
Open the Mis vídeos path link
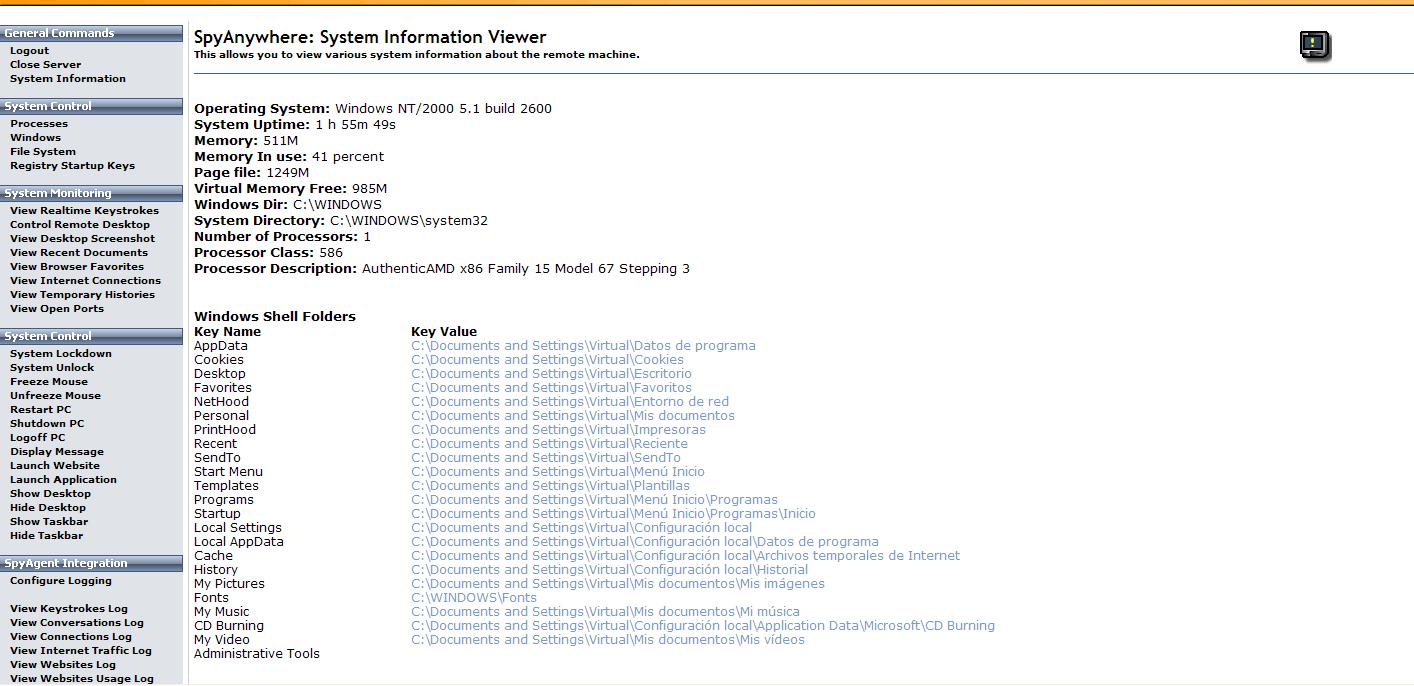[608, 640]
